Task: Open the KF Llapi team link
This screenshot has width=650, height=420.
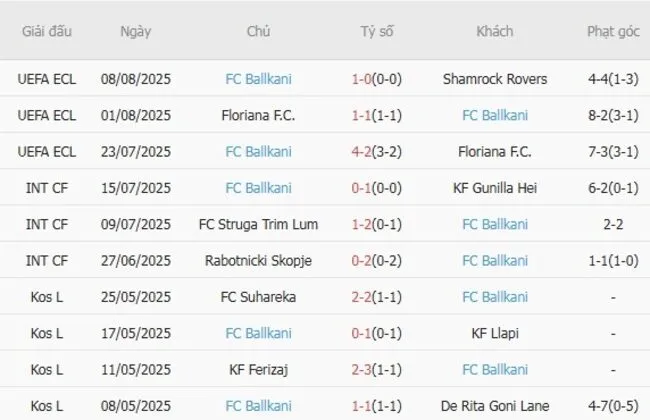Action: tap(494, 333)
